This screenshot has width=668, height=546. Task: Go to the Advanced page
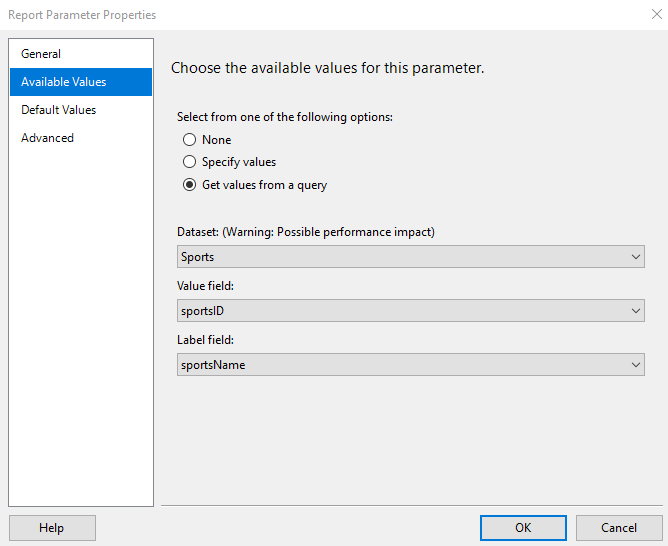(x=47, y=138)
